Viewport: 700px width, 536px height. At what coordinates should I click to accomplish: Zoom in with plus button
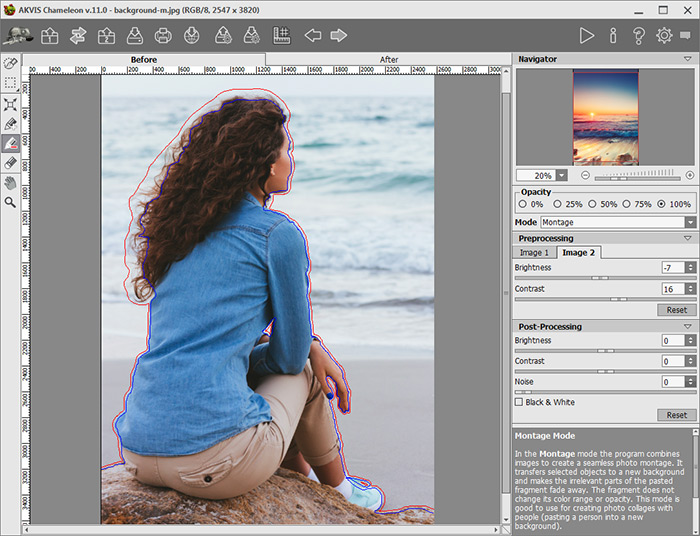point(690,175)
